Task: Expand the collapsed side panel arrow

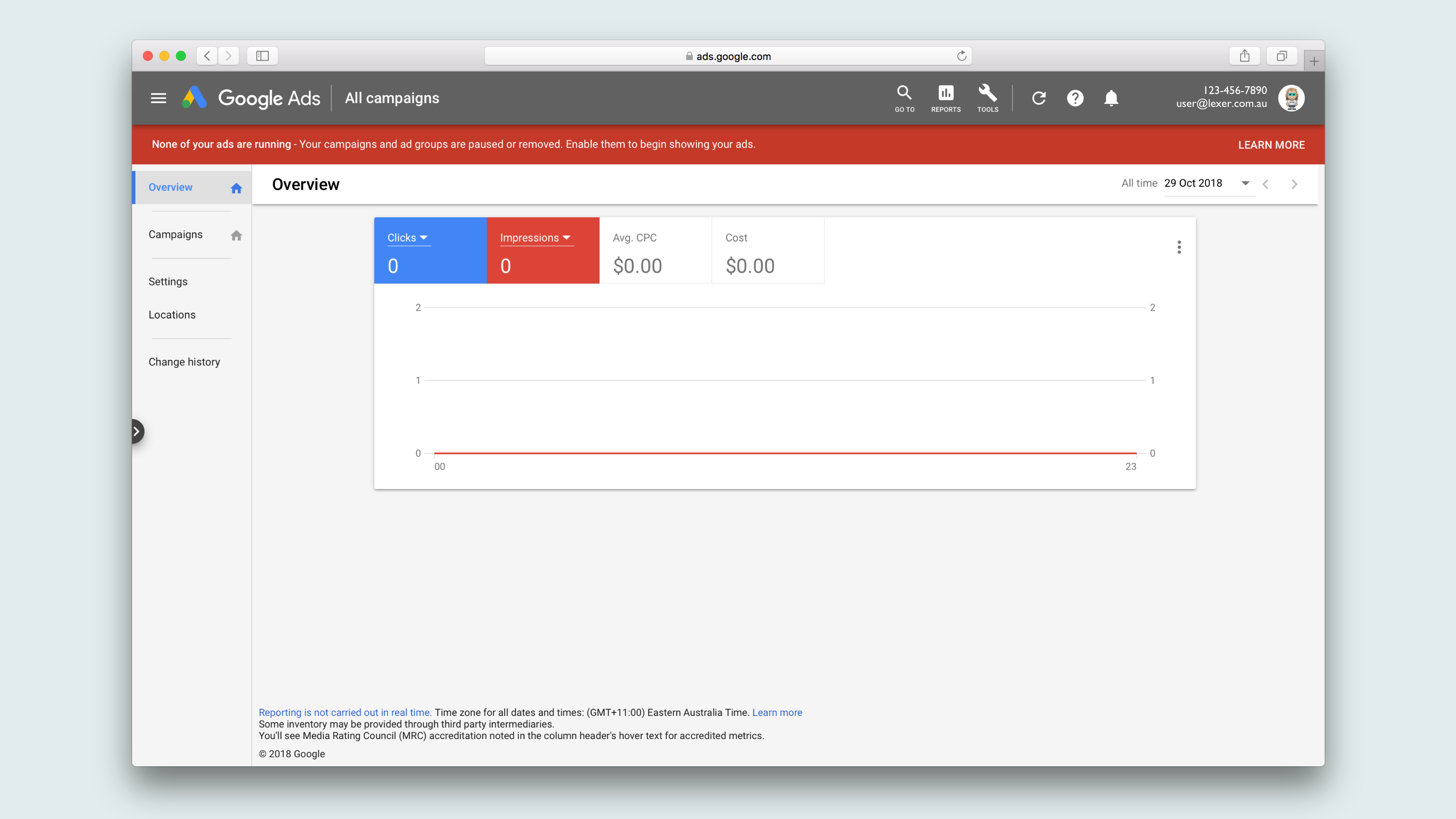Action: click(x=136, y=432)
